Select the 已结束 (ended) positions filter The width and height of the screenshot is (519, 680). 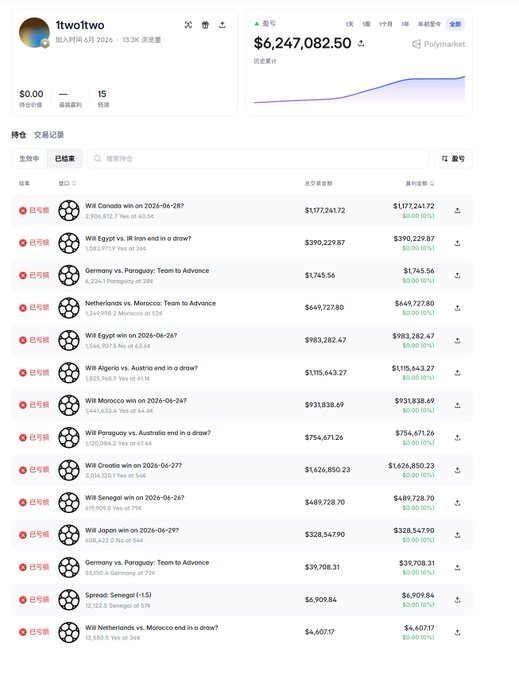pos(65,159)
